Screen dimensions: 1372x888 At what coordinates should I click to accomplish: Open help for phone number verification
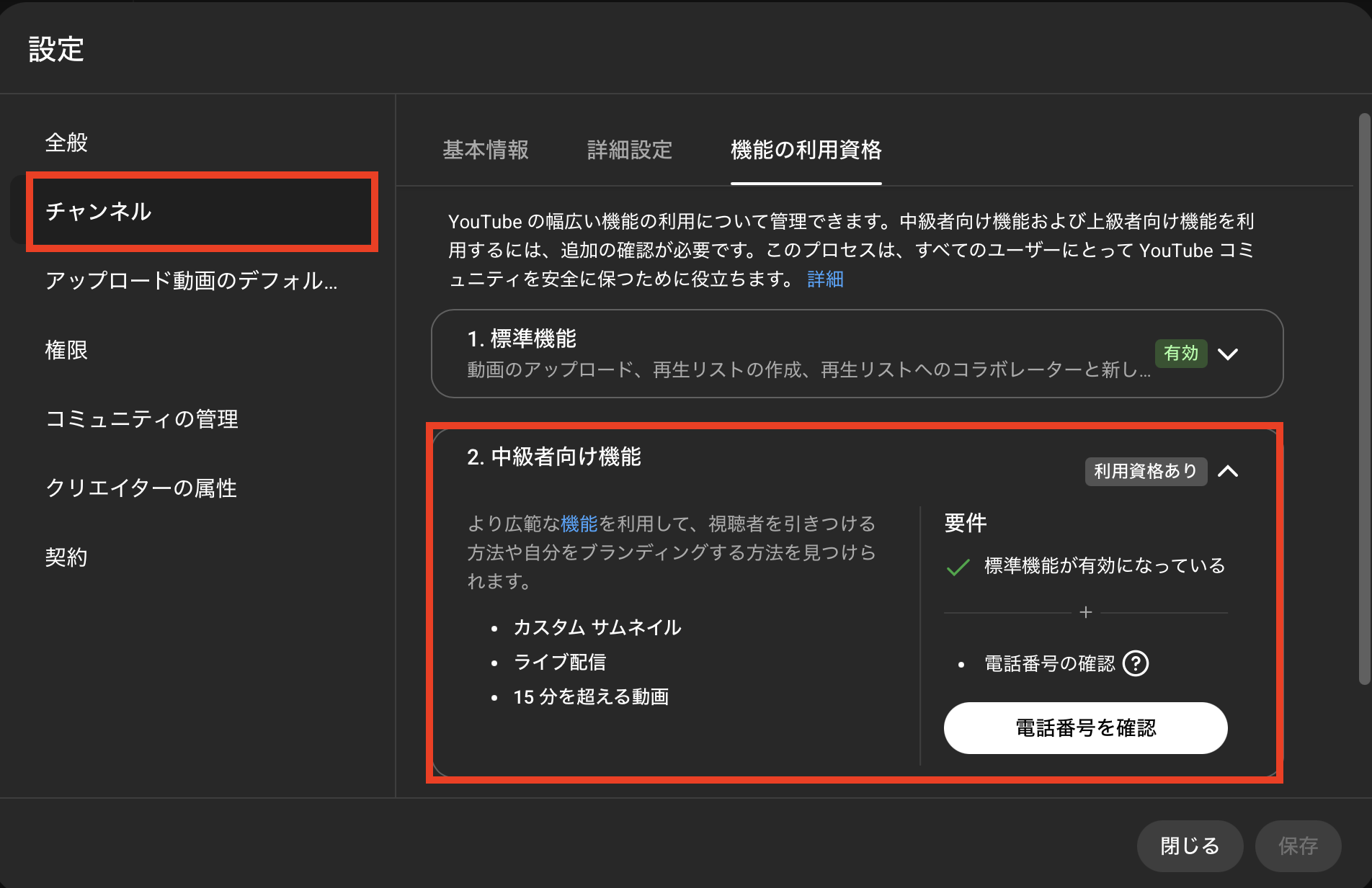coord(1136,663)
